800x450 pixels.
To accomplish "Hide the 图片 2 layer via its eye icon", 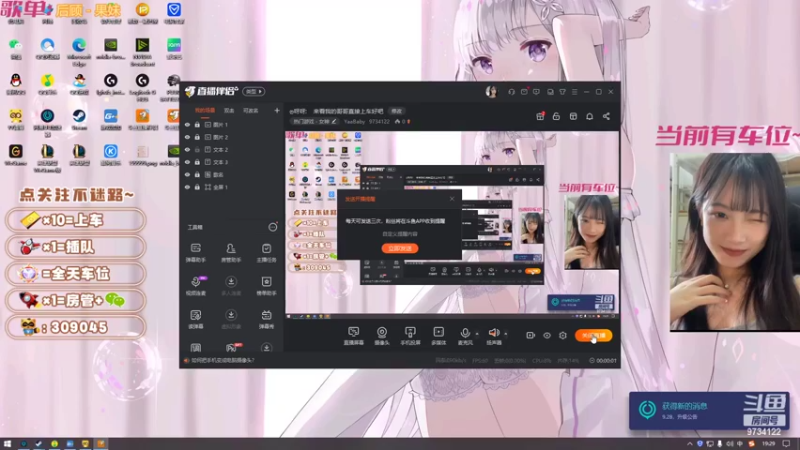I will click(187, 137).
